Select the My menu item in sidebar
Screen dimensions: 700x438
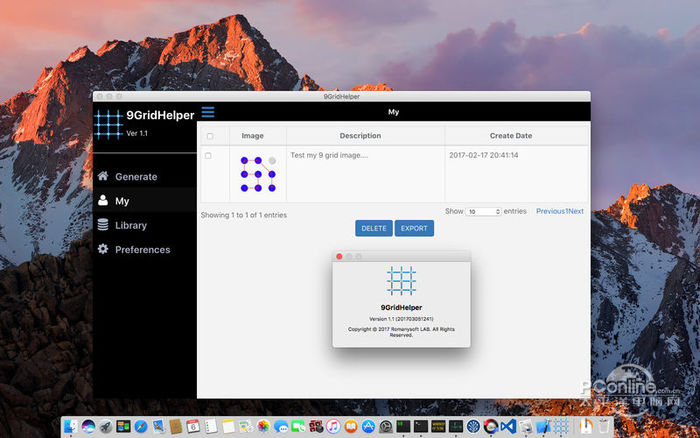[x=122, y=201]
